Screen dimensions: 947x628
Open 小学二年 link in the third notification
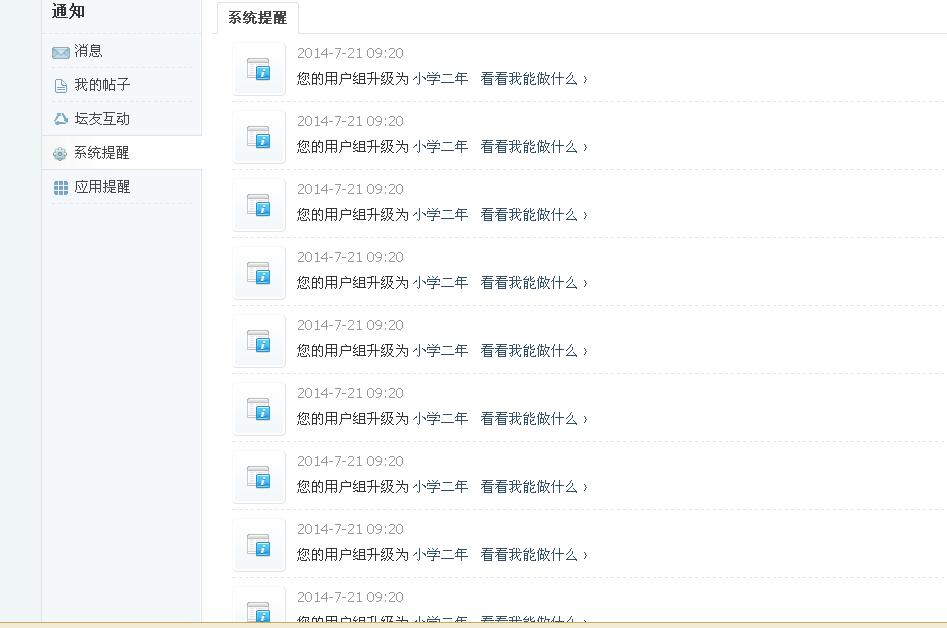tap(440, 214)
